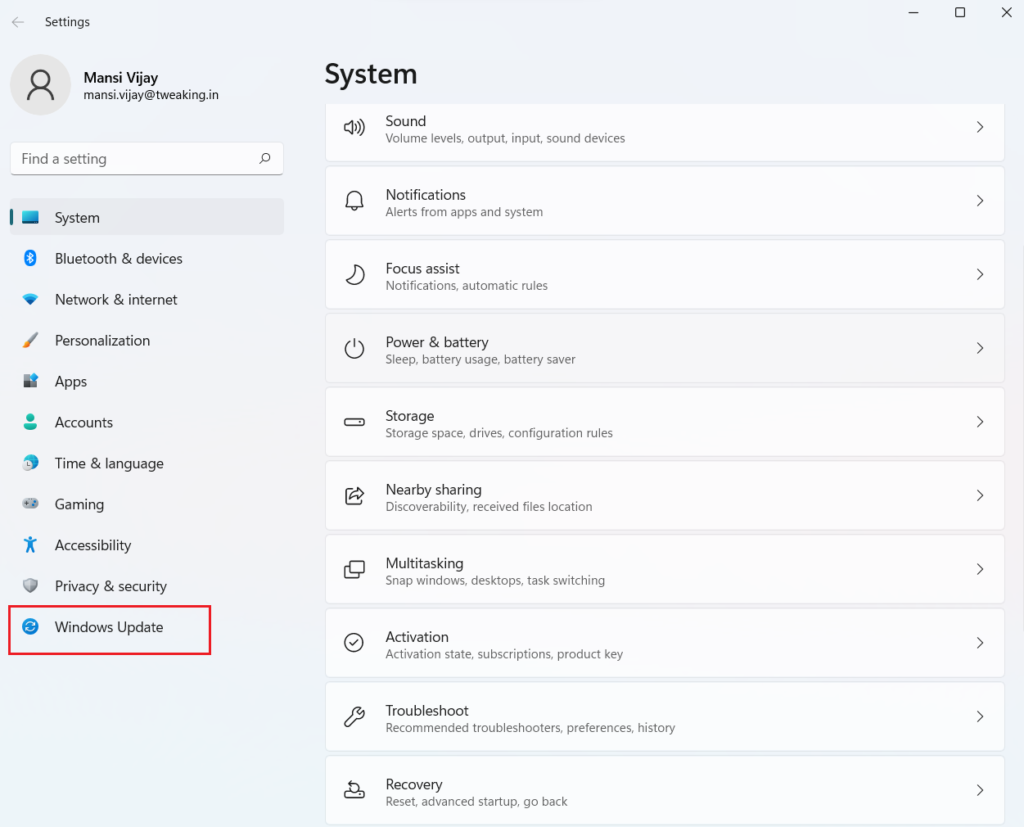The image size is (1024, 827).
Task: Open Troubleshoot settings title
Action: 426,711
